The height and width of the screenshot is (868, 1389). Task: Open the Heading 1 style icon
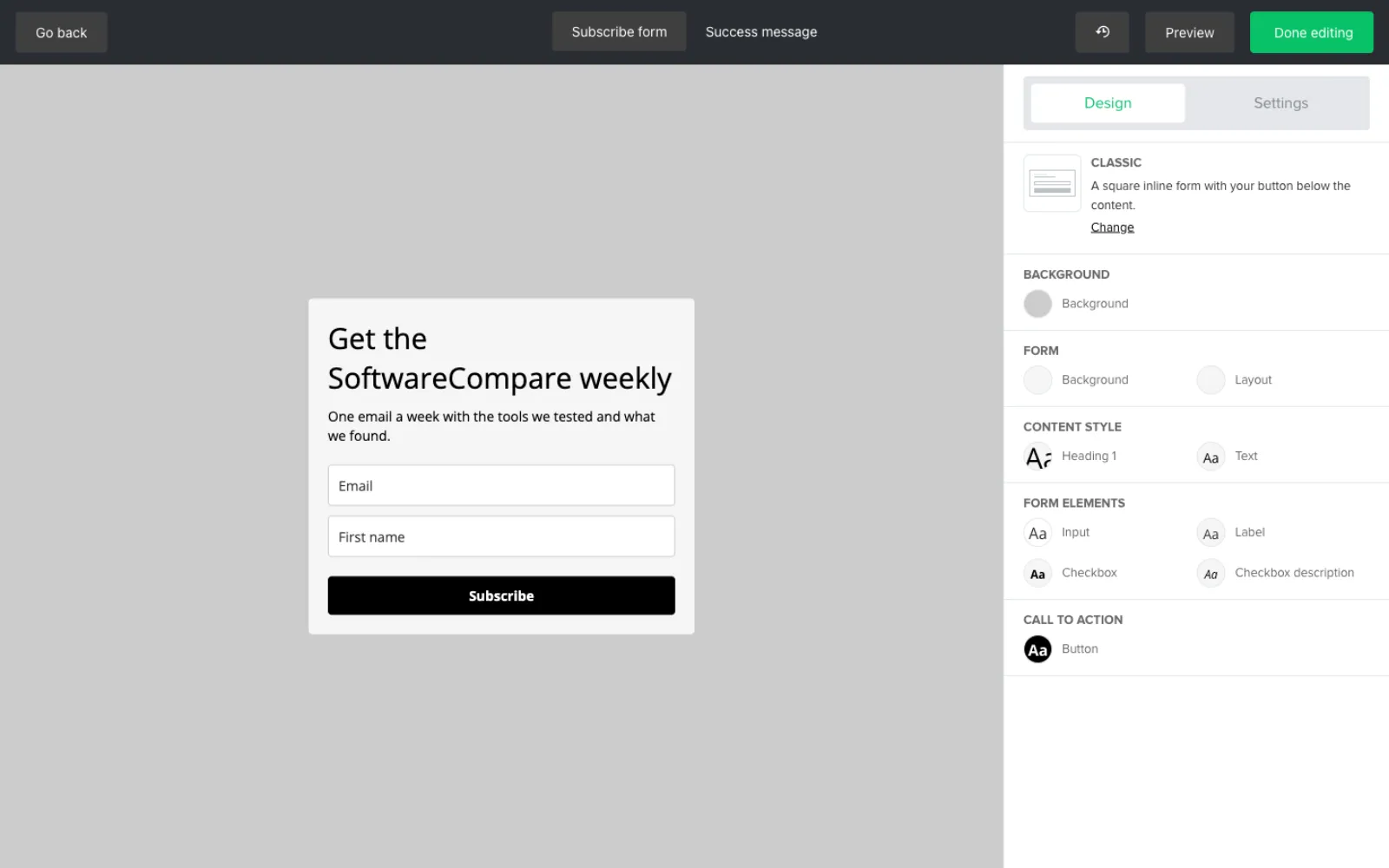point(1037,457)
